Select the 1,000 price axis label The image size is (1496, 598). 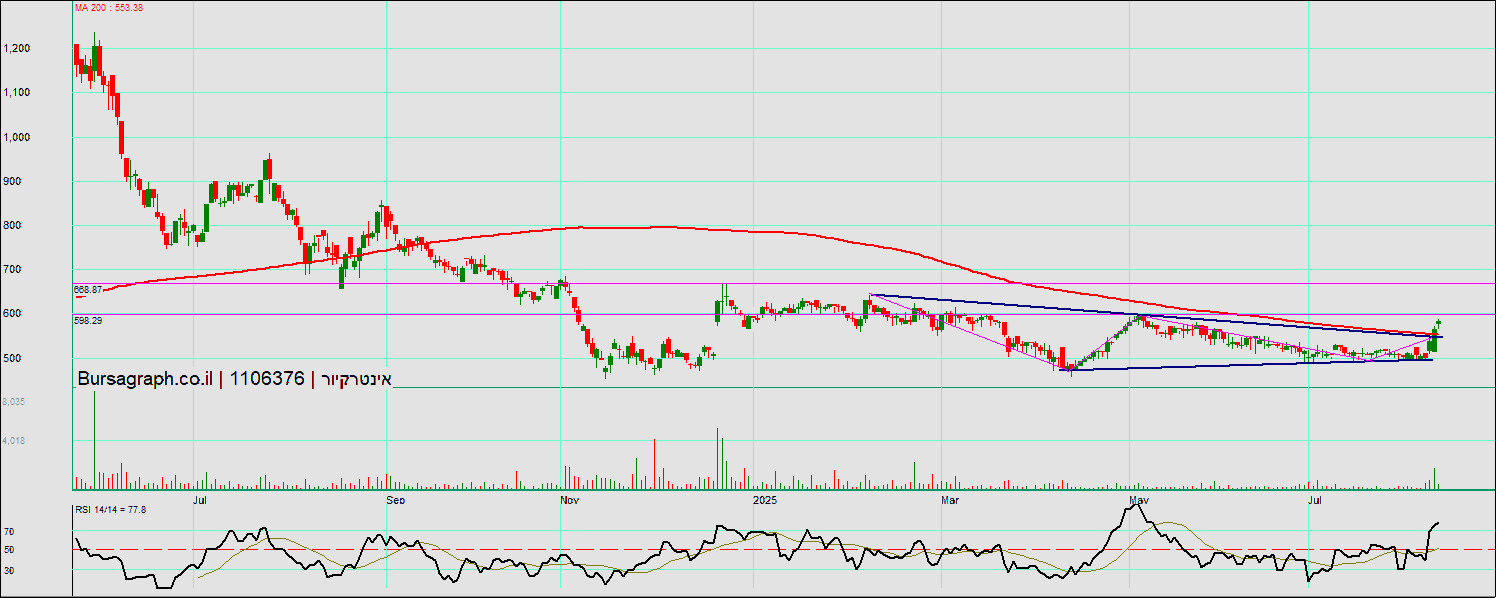[17, 137]
